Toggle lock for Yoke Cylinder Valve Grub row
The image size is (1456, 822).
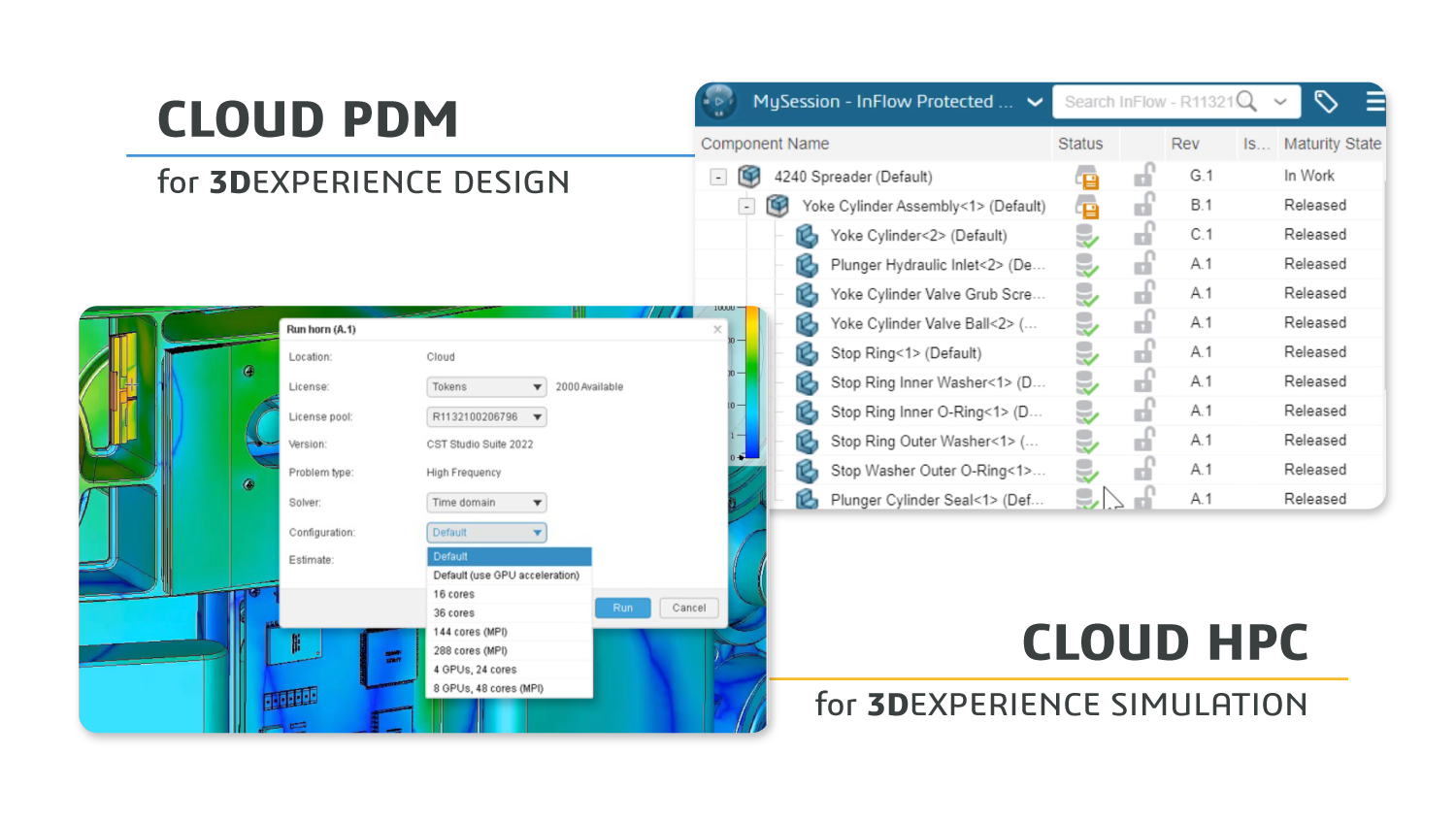coord(1144,292)
